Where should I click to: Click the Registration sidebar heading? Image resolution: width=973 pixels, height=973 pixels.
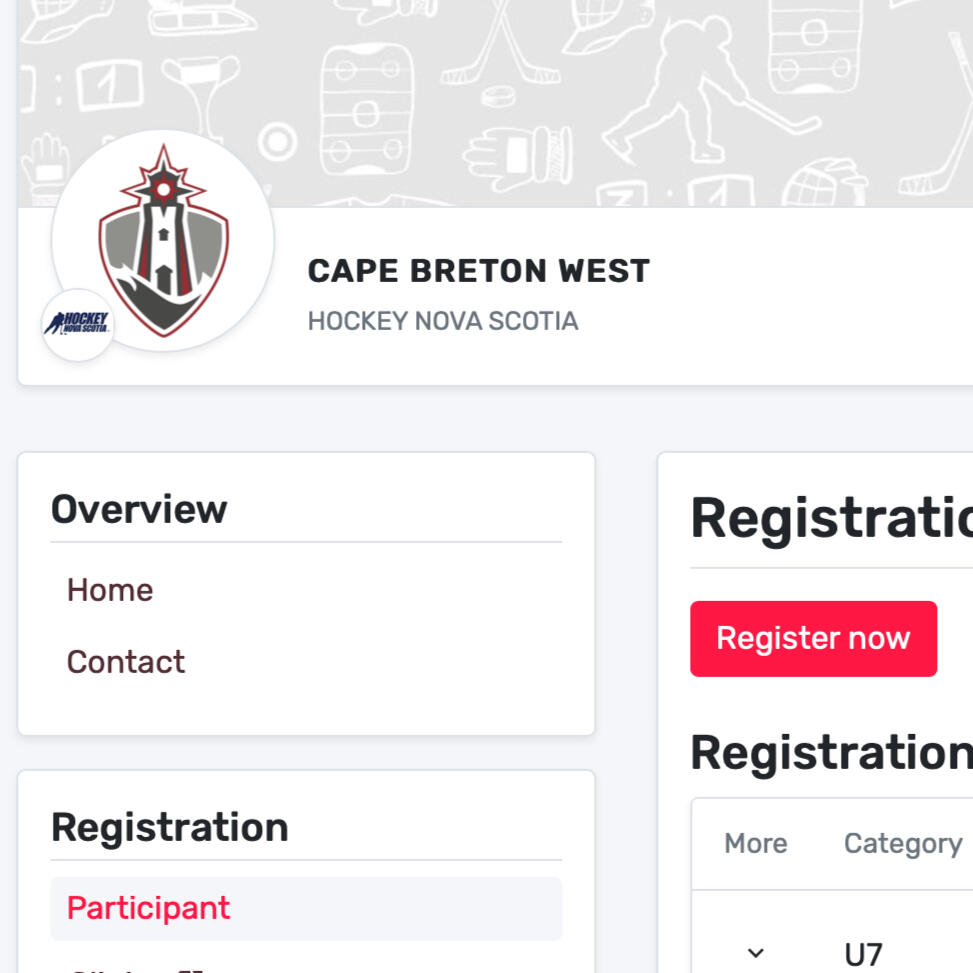(169, 827)
